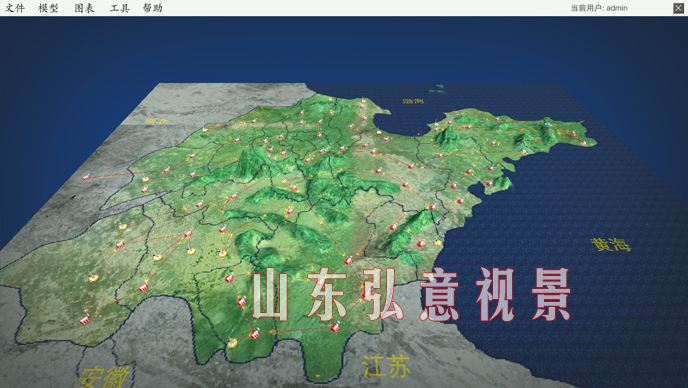This screenshot has height=388, width=688.
Task: Open the 文件 menu
Action: (x=15, y=8)
